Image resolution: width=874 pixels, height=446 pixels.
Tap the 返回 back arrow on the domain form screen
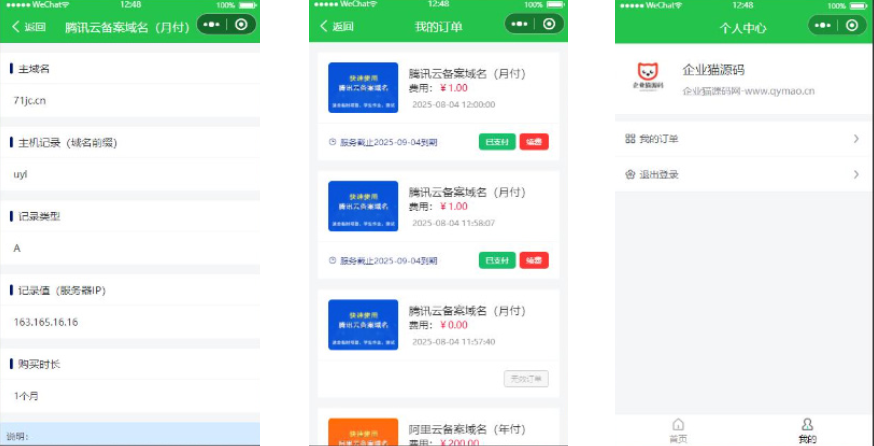pyautogui.click(x=16, y=26)
